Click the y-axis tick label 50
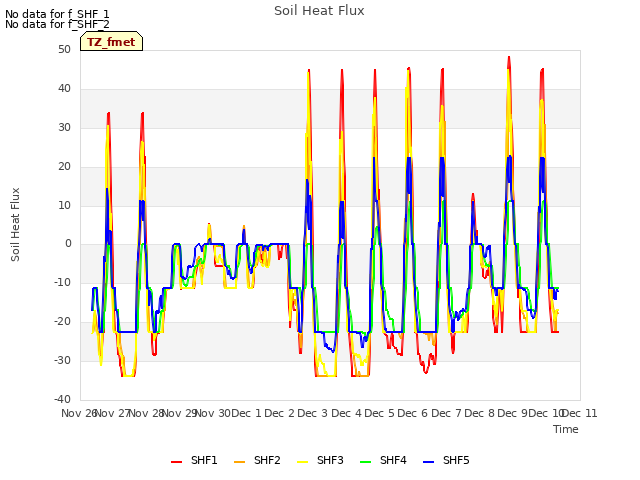Image resolution: width=640 pixels, height=480 pixels. [64, 49]
